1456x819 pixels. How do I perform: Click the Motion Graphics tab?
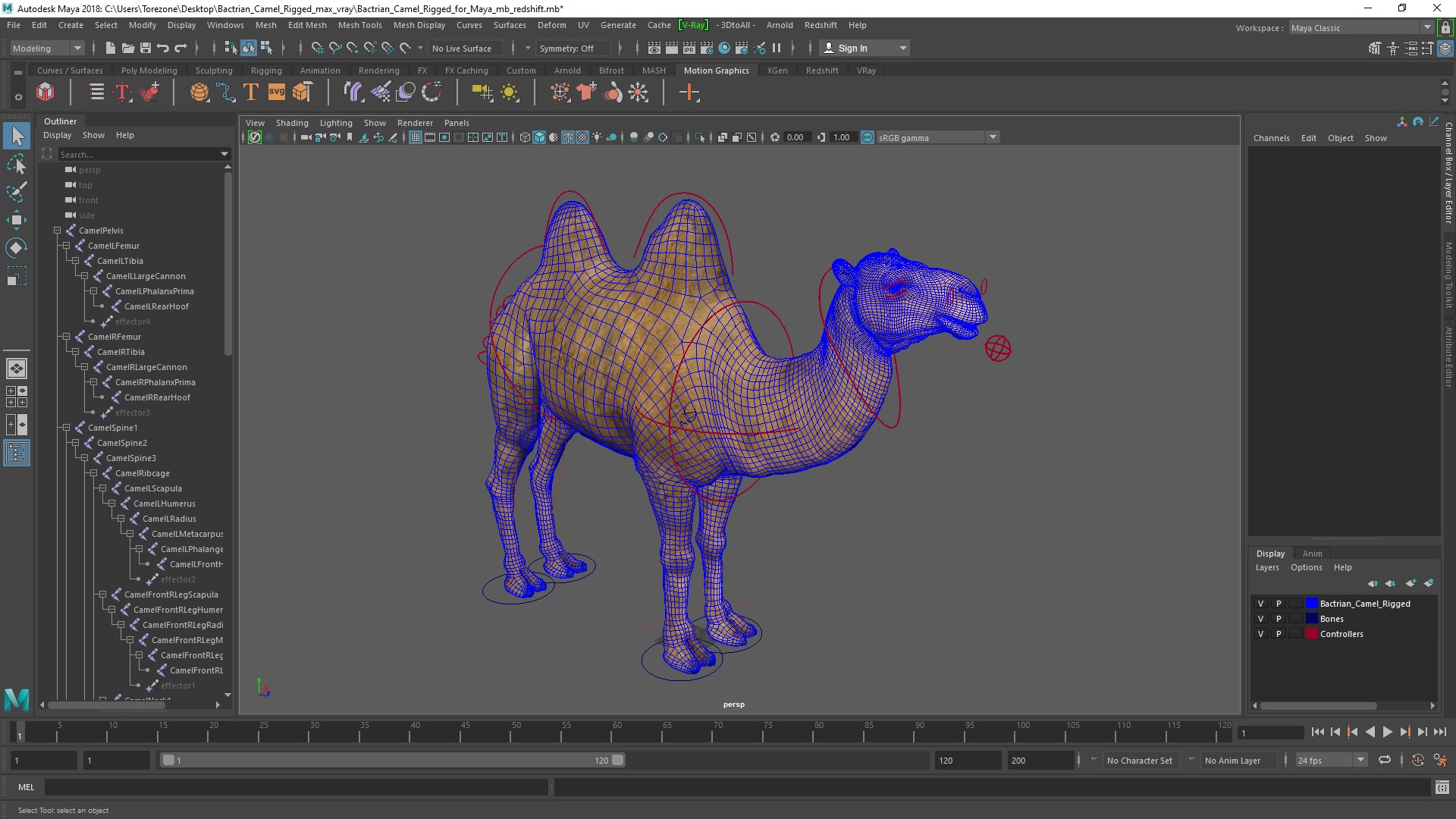tap(717, 70)
